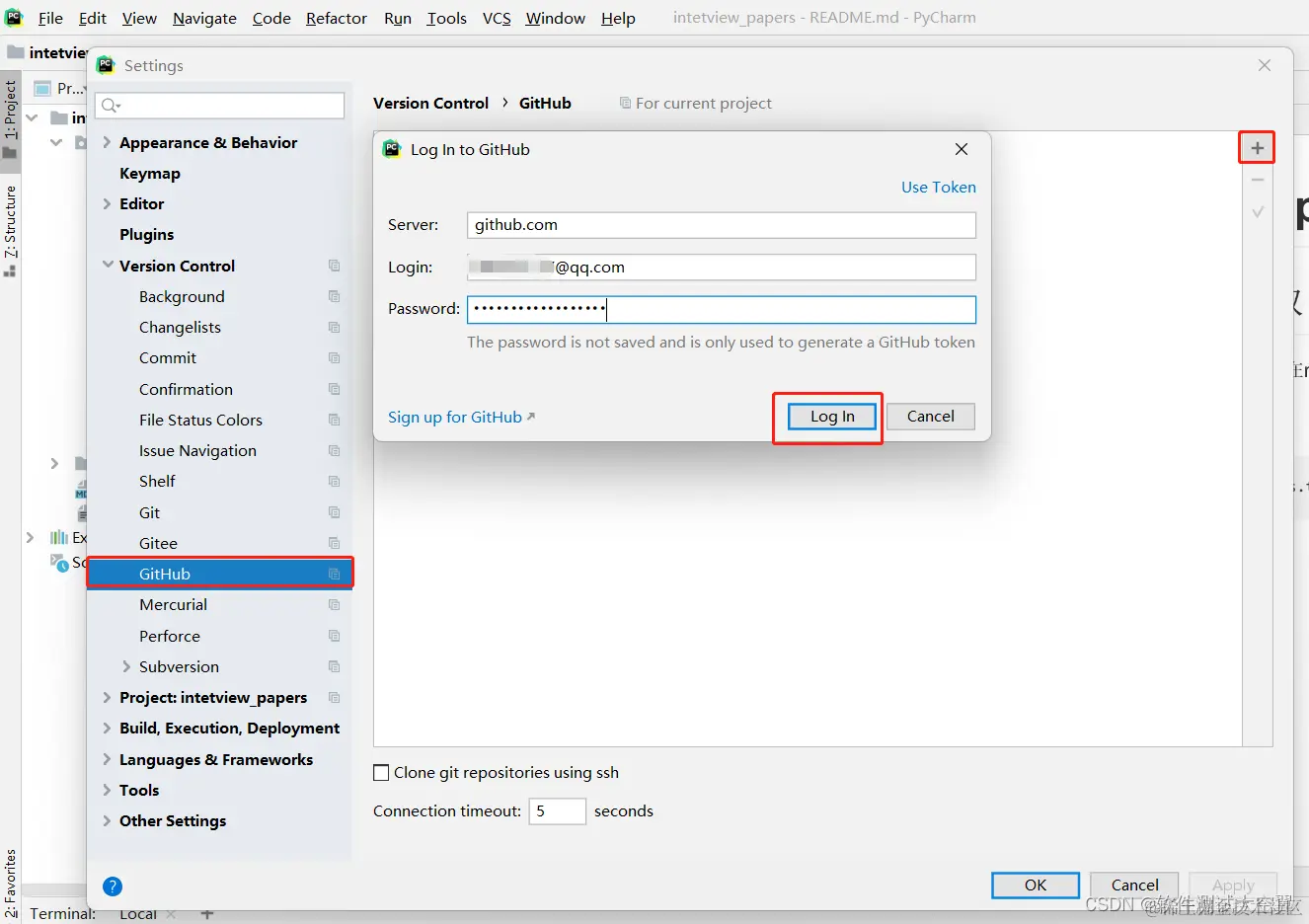Click Cancel in the Settings dialog
This screenshot has height=924, width=1309.
point(1134,885)
